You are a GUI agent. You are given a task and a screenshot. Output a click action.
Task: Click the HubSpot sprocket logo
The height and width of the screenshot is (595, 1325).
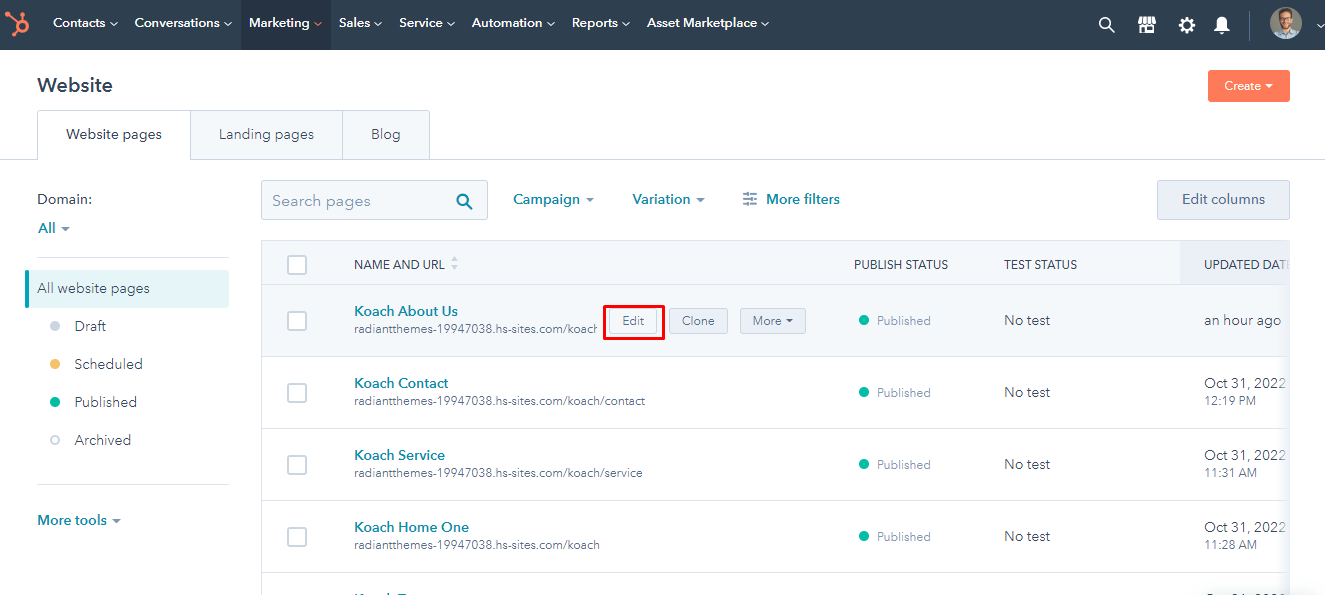pyautogui.click(x=17, y=23)
